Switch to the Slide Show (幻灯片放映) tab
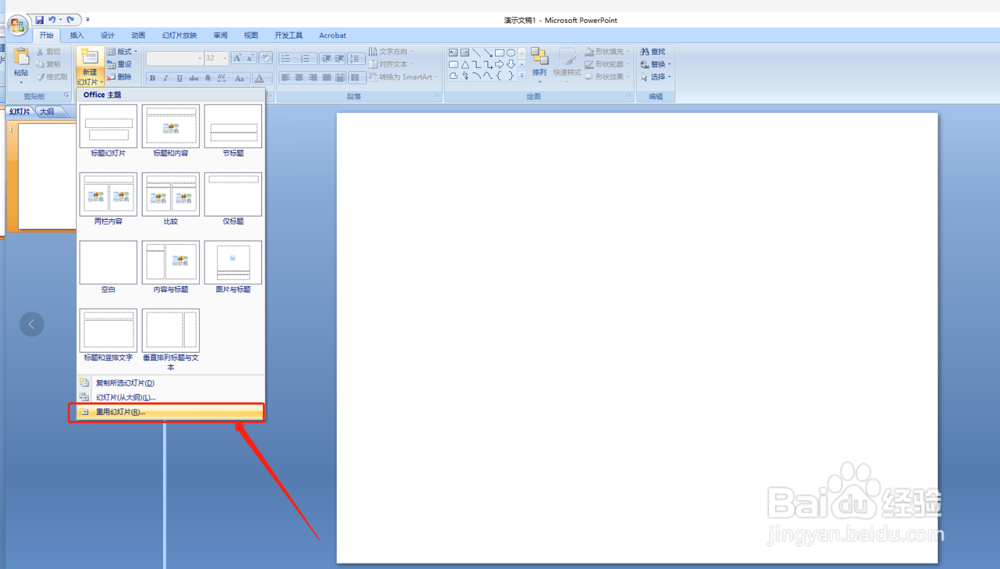The width and height of the screenshot is (1000, 569). coord(179,35)
